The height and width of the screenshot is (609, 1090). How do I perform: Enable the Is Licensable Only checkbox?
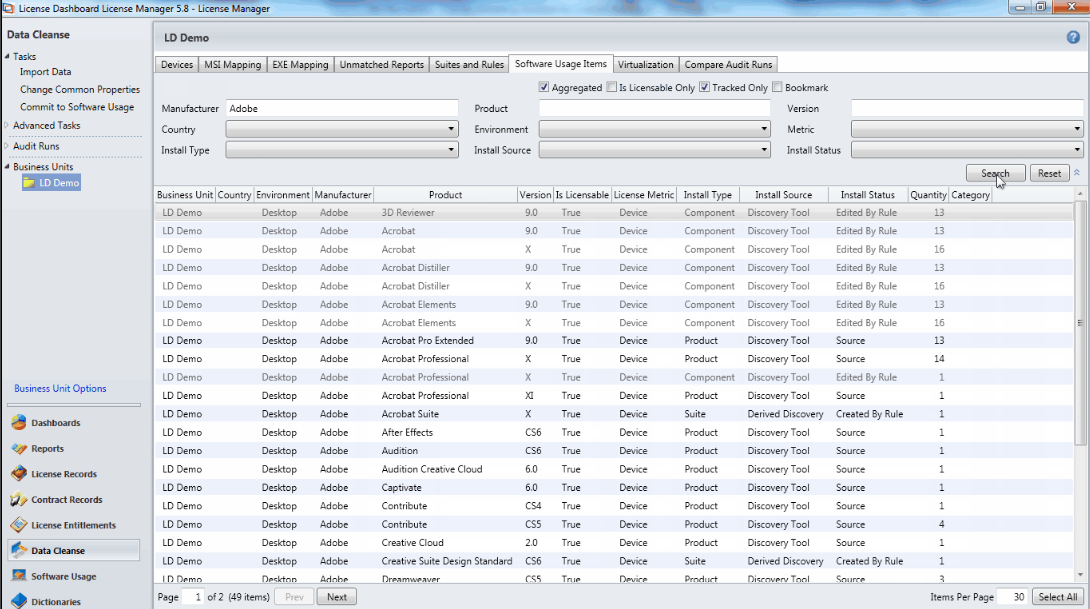point(612,88)
